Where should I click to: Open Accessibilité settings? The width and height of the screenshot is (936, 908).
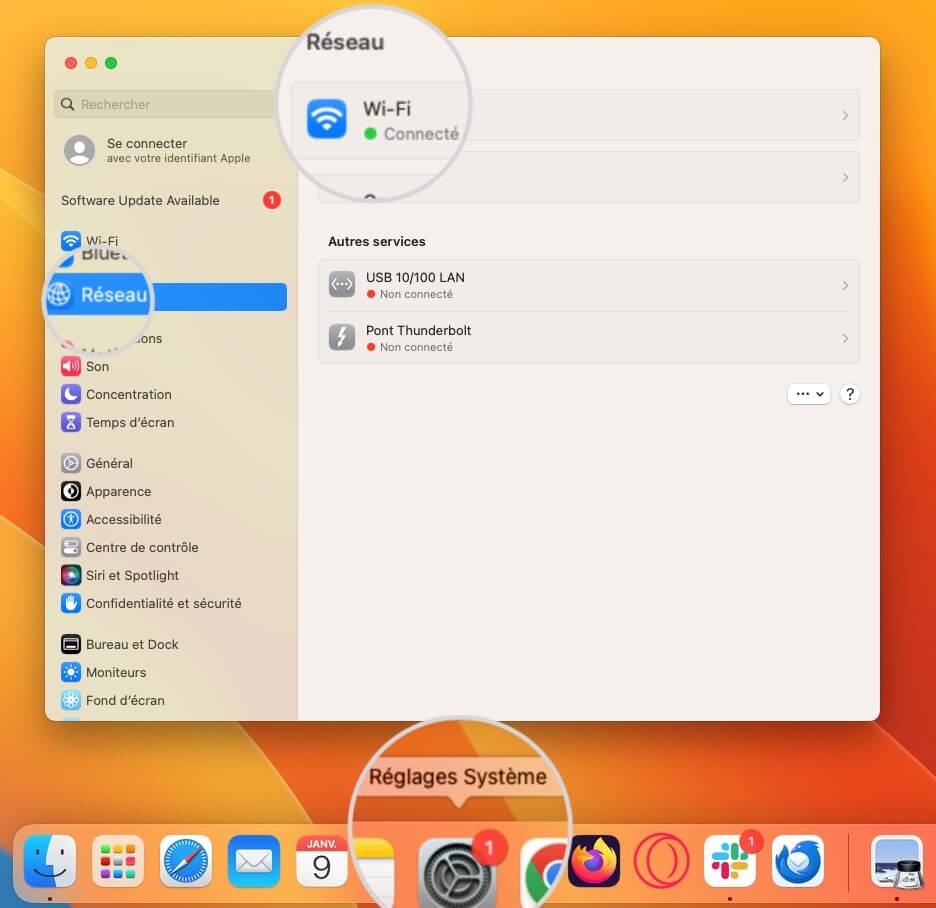tap(111, 519)
